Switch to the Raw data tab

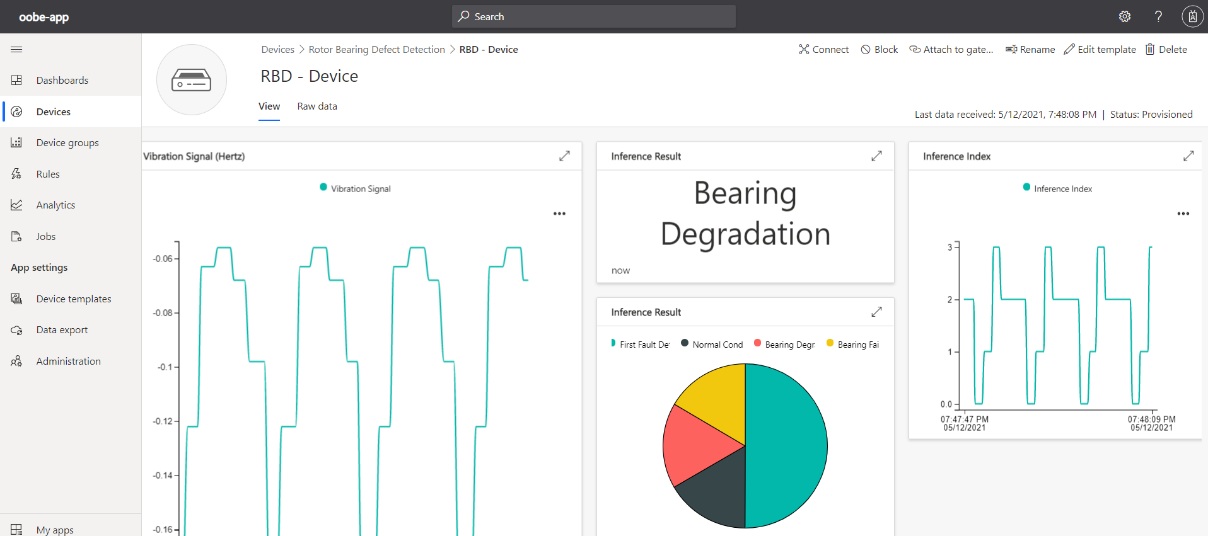click(317, 106)
